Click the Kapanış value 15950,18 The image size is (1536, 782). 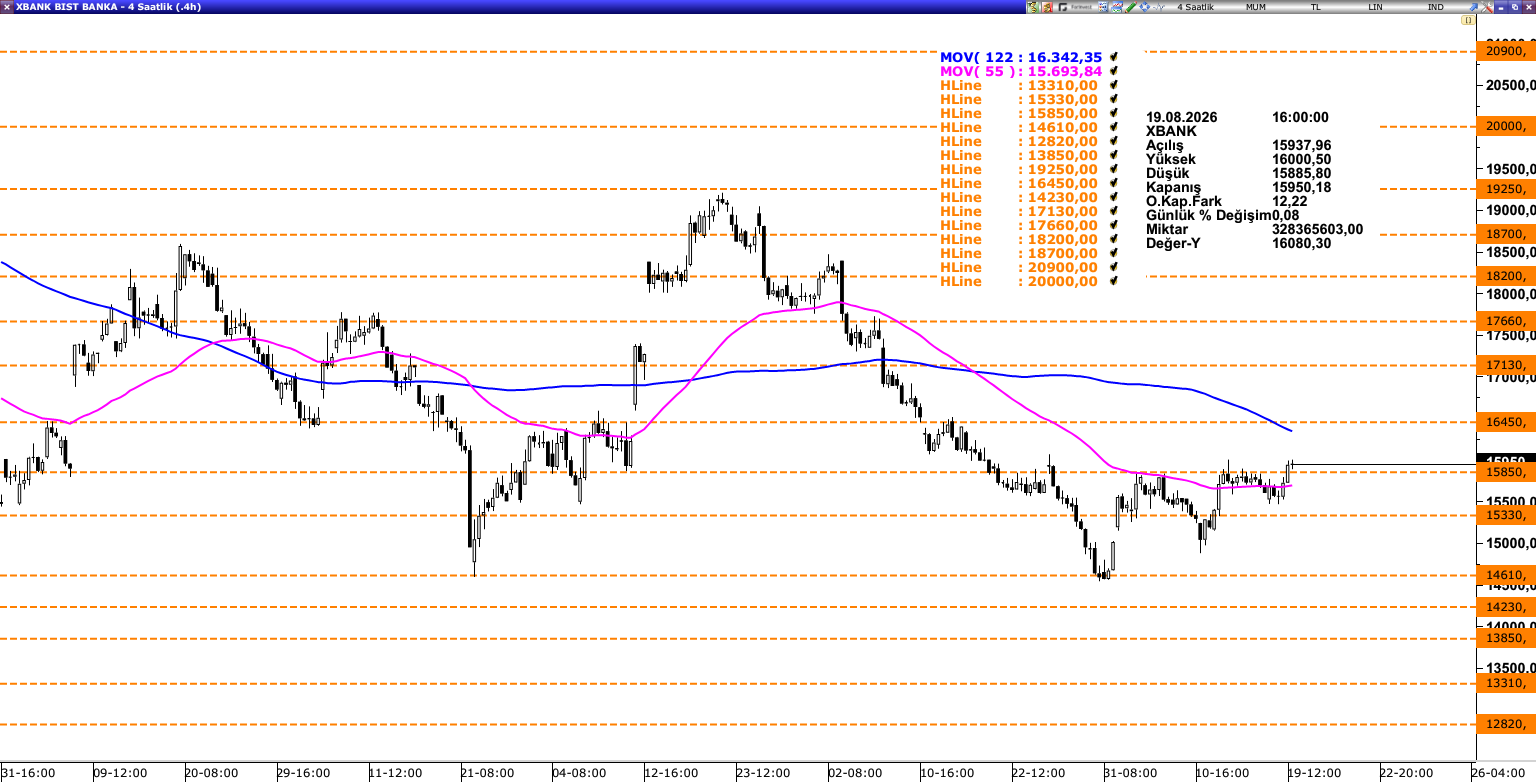point(1301,187)
